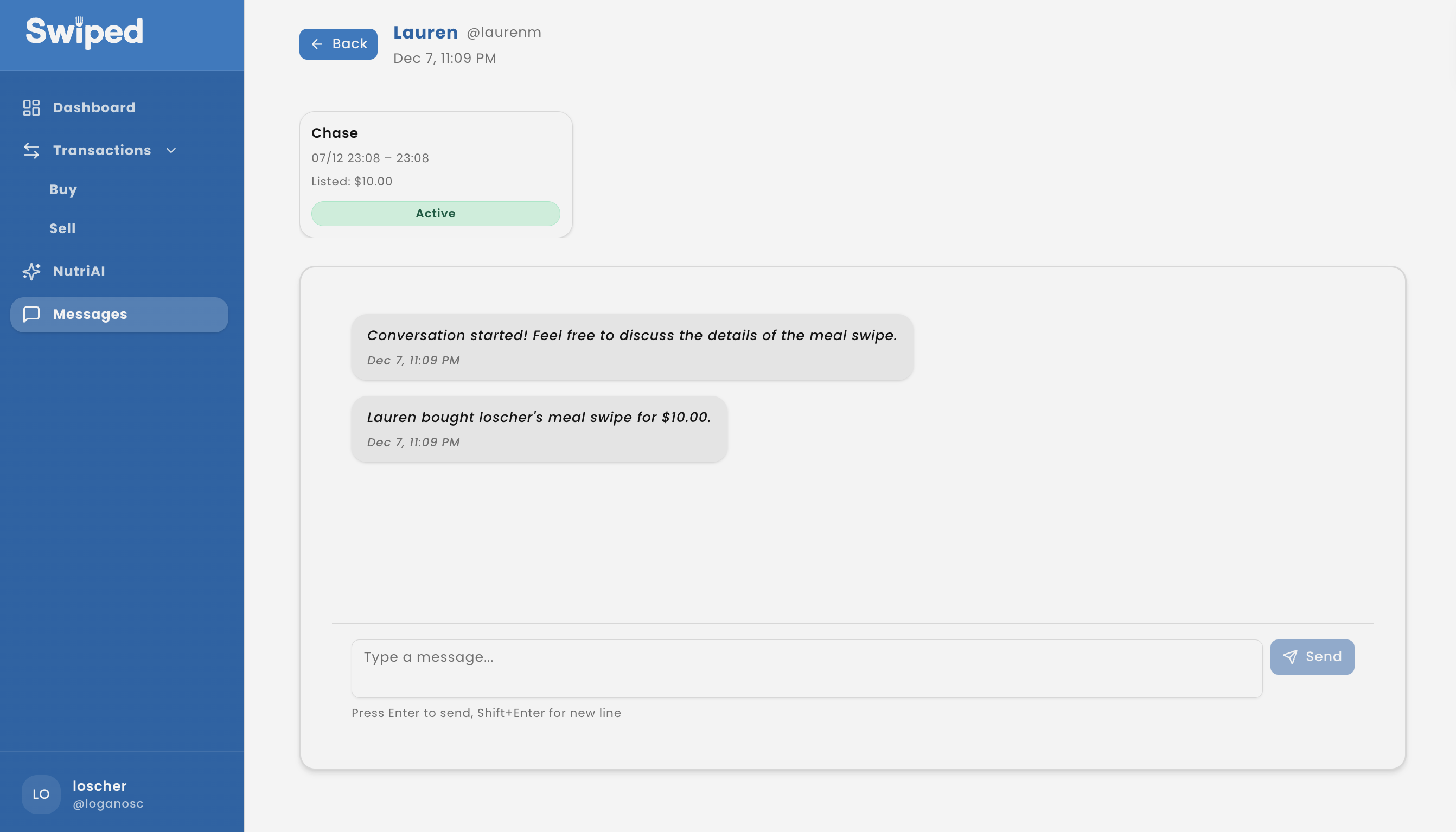This screenshot has width=1456, height=832.
Task: Expand the Transactions submenu chevron
Action: pyautogui.click(x=171, y=151)
